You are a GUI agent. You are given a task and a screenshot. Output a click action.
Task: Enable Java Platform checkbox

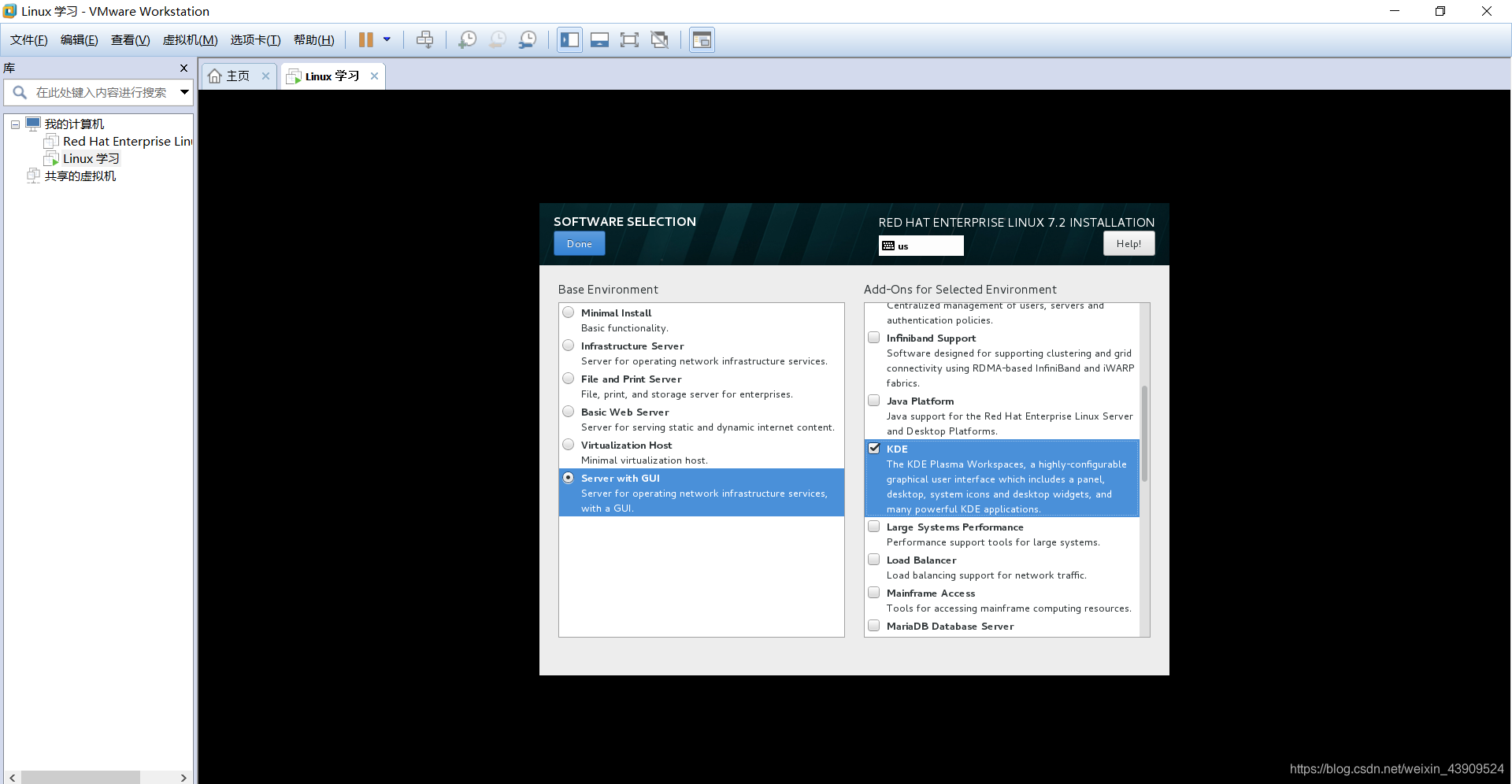tap(873, 401)
